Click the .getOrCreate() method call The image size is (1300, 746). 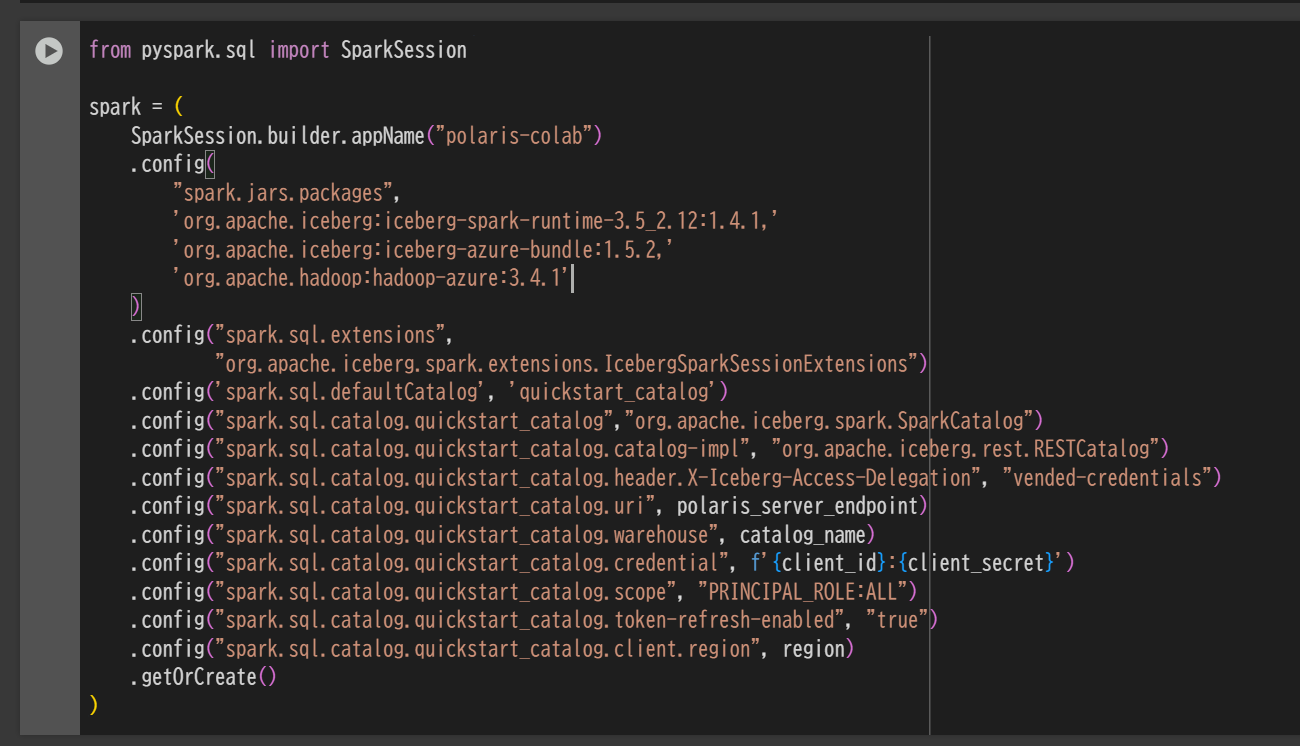pyautogui.click(x=203, y=677)
